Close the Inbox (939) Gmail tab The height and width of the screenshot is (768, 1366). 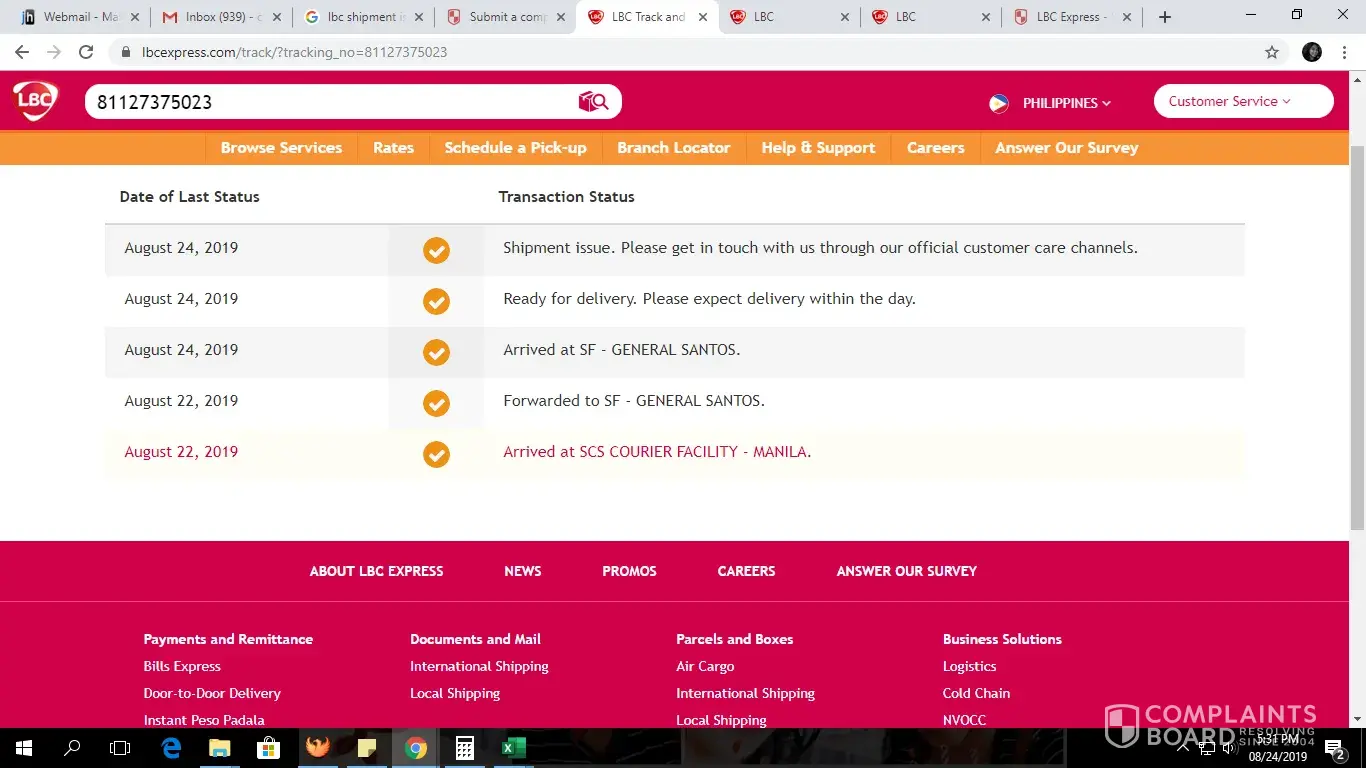click(x=277, y=17)
